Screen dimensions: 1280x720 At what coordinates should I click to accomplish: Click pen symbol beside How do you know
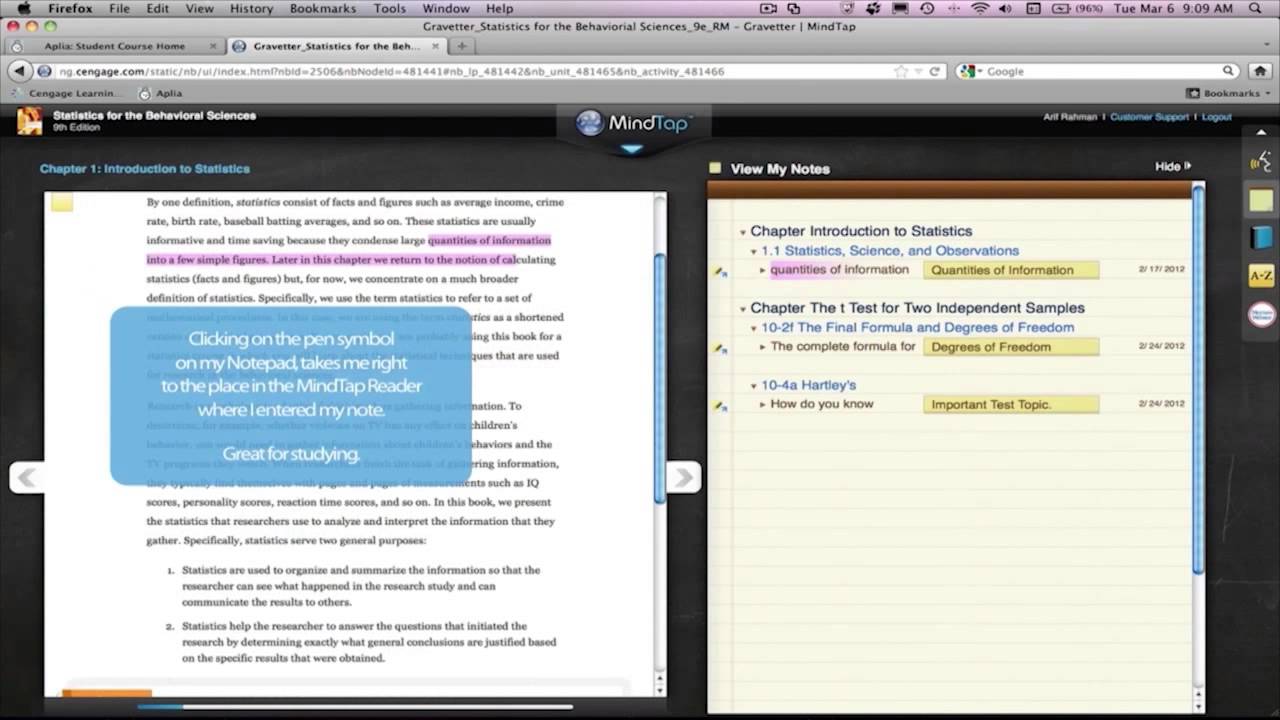720,406
